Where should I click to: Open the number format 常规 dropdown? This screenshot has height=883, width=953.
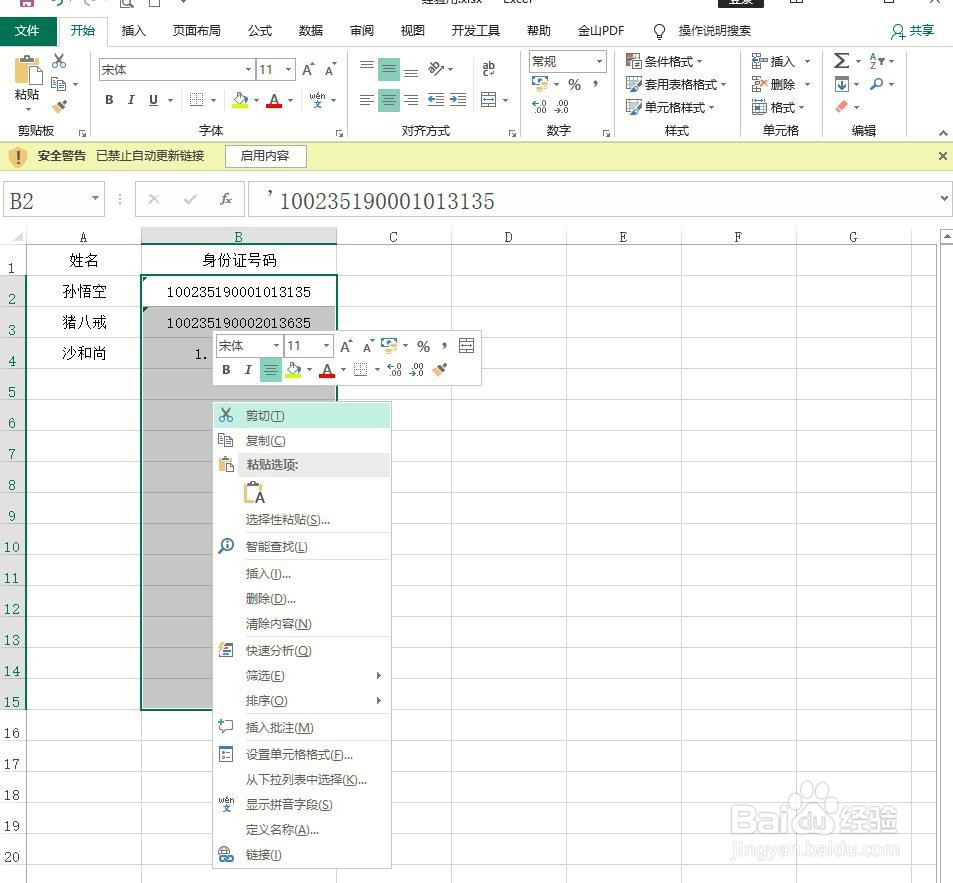599,61
